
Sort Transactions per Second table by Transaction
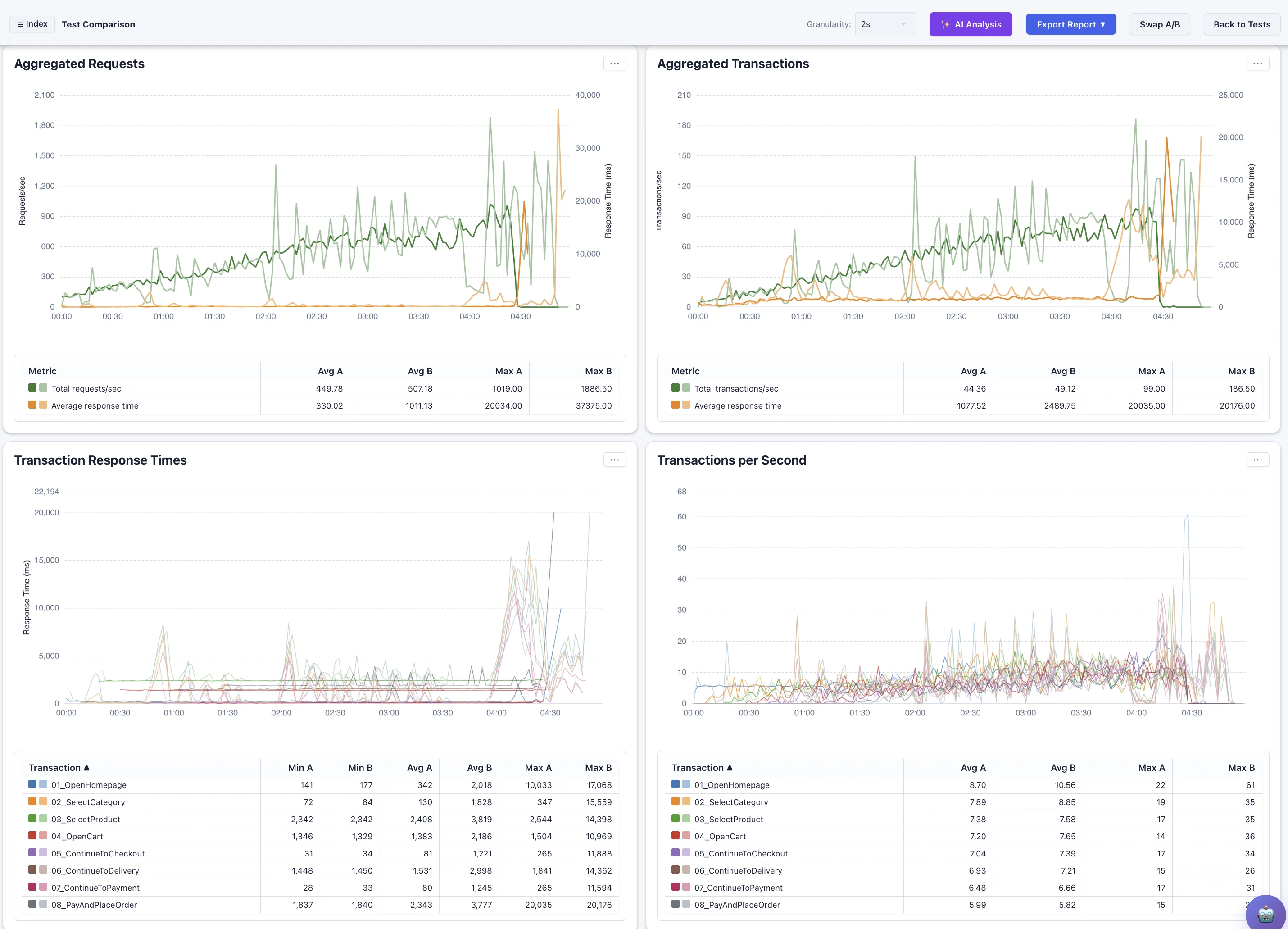point(702,768)
